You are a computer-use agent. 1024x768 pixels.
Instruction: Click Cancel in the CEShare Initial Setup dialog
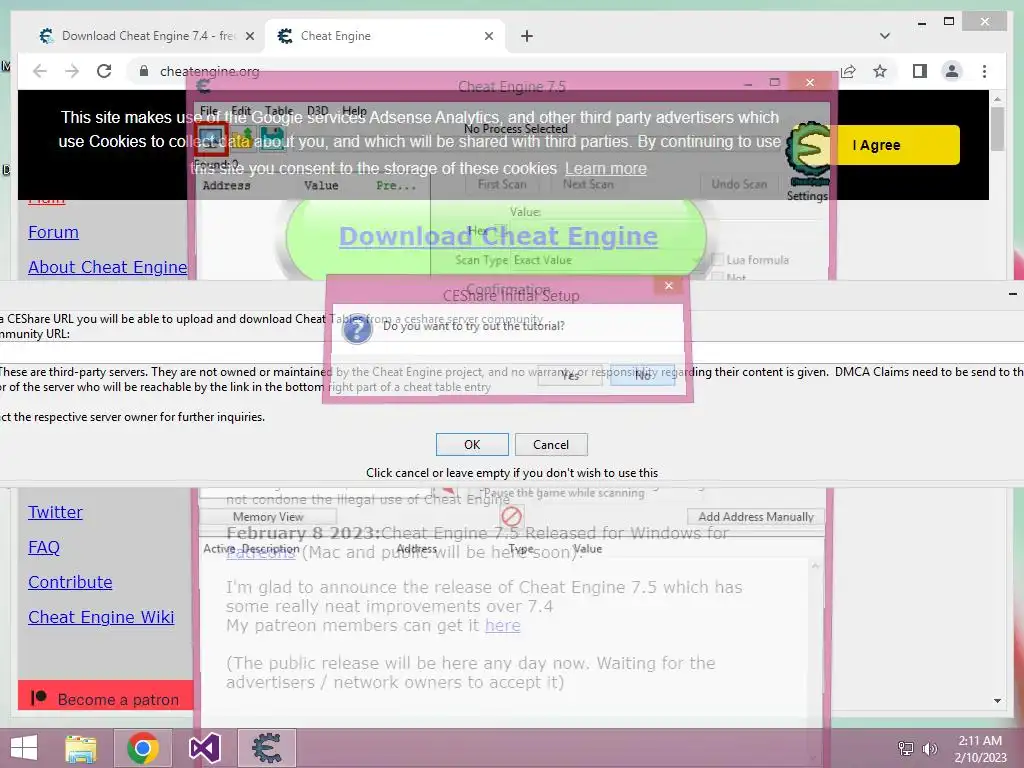[x=551, y=445]
